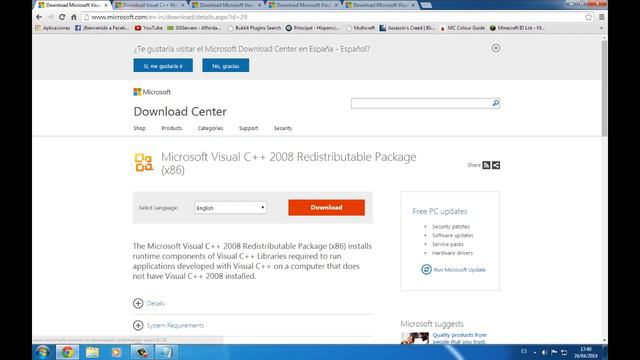Screen dimensions: 640x360
Task: Open the media player taskbar icon
Action: 116,352
